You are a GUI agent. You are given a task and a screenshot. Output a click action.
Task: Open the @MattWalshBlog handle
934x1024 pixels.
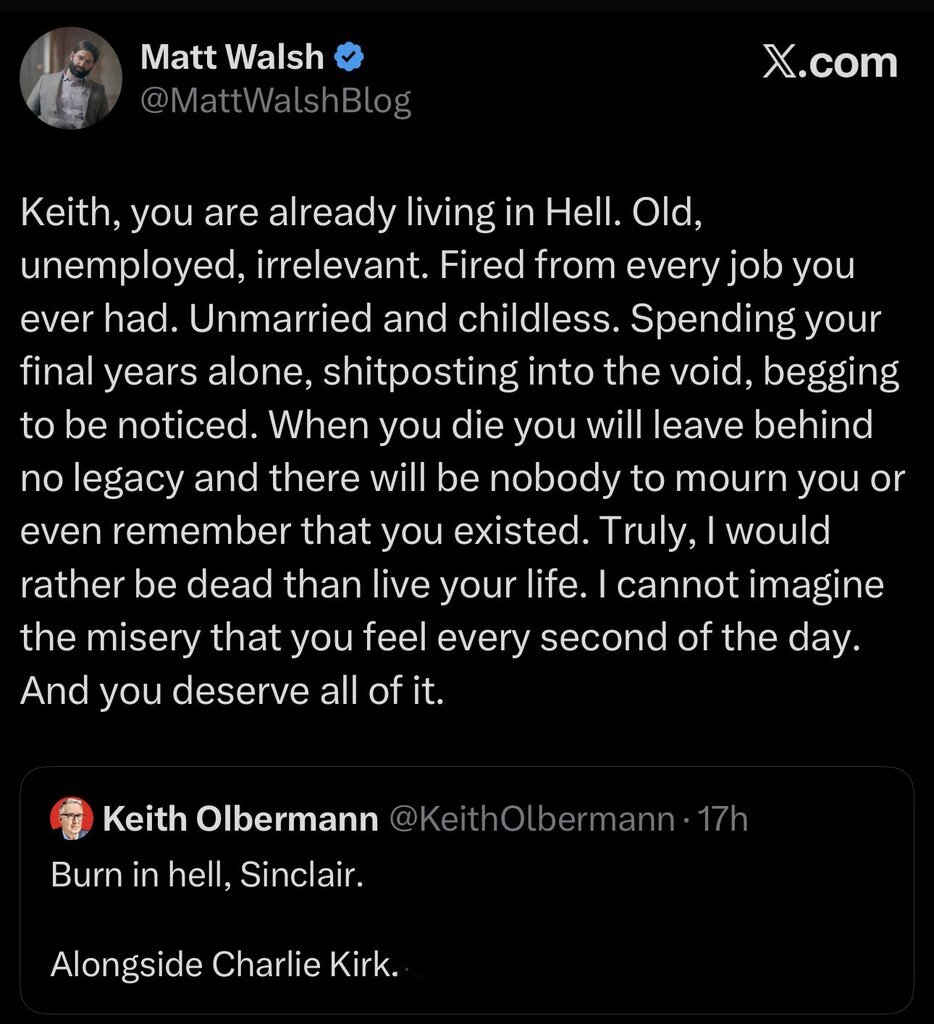tap(276, 102)
